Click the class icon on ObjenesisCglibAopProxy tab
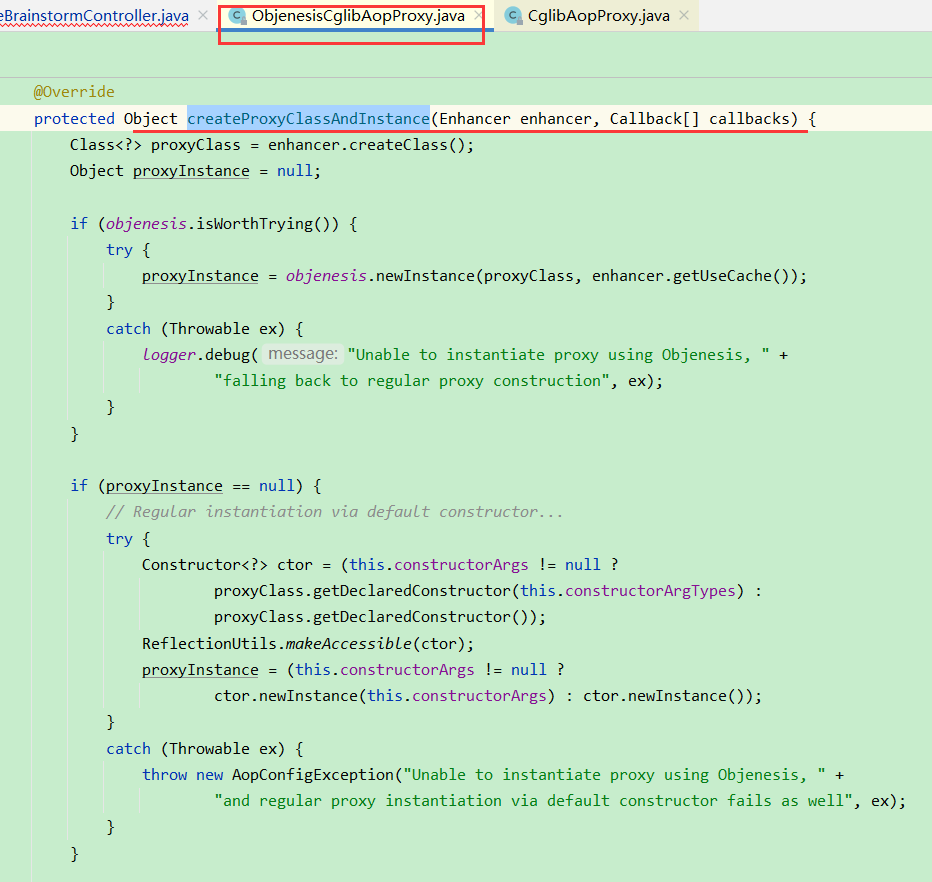This screenshot has height=882, width=932. coord(238,16)
